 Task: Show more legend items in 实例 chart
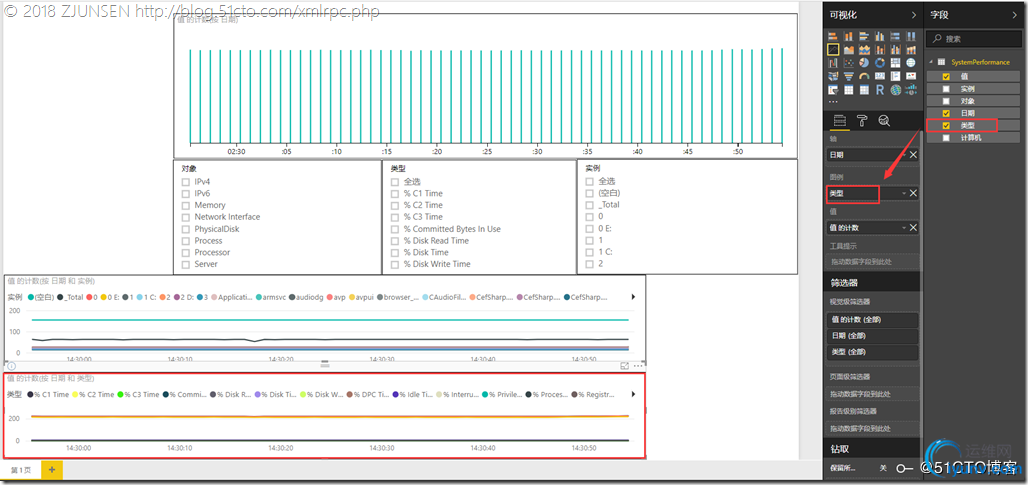(633, 297)
